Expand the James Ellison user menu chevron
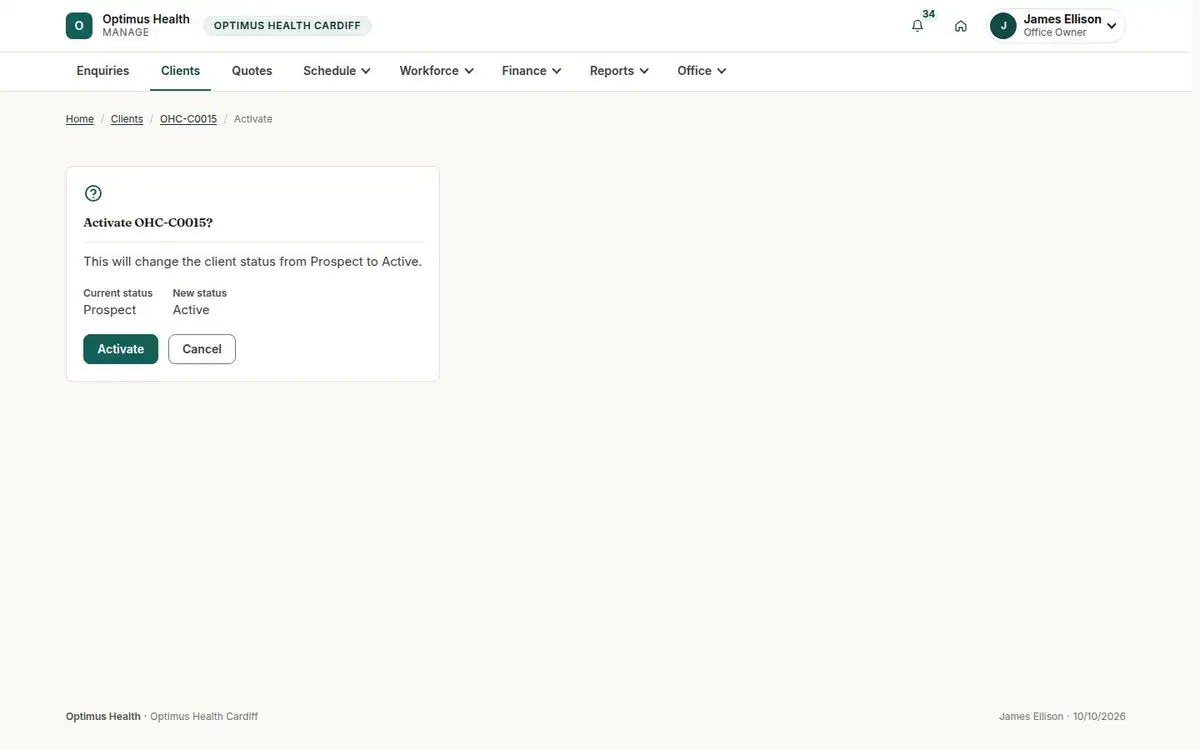Image resolution: width=1200 pixels, height=750 pixels. 1112,26
